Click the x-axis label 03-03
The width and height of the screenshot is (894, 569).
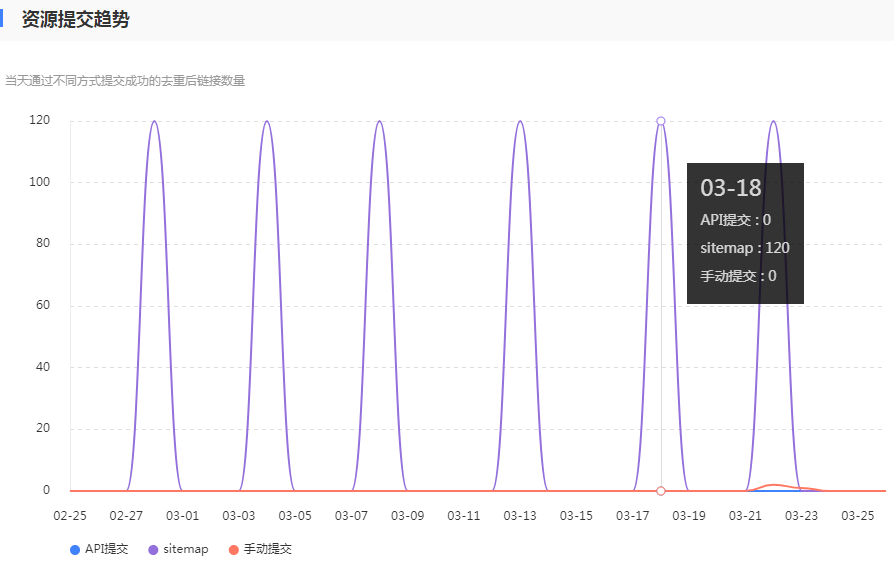239,516
